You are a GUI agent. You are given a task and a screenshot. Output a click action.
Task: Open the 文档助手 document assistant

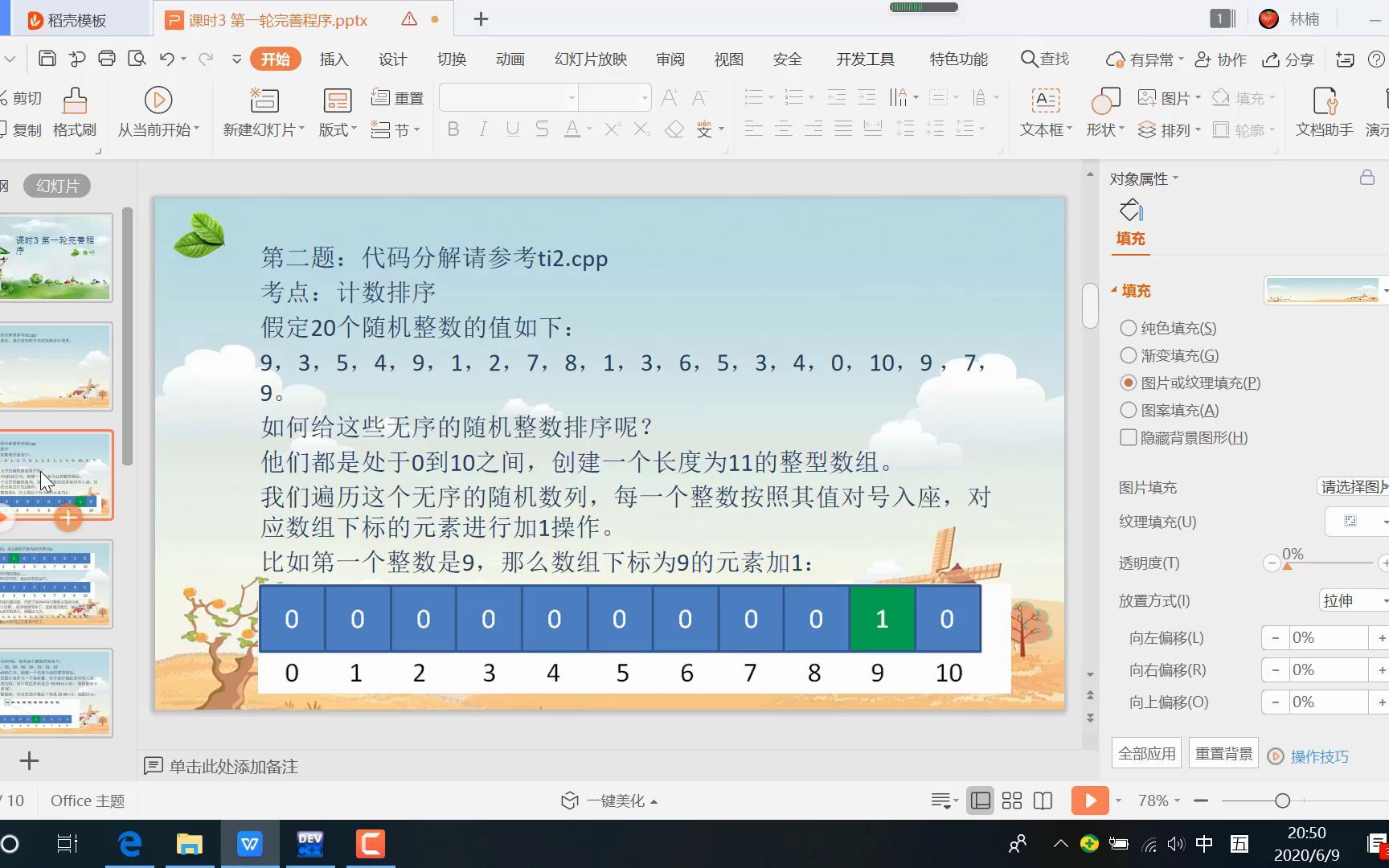click(x=1323, y=113)
